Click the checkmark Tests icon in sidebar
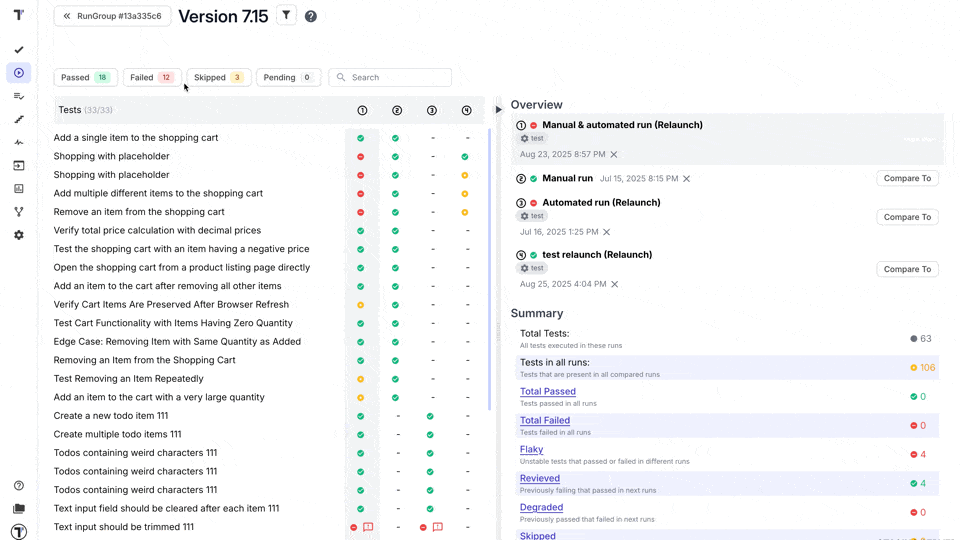Image resolution: width=960 pixels, height=540 pixels. tap(19, 50)
